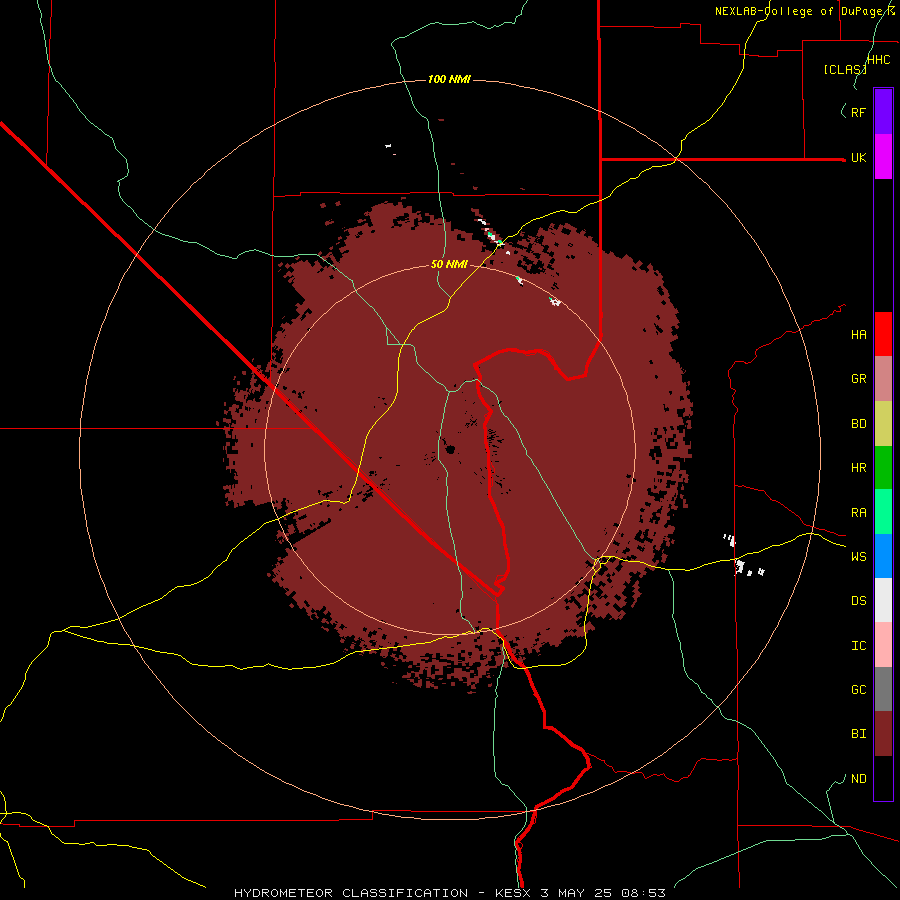
Task: Click the 3 MAY 25 date text
Action: [578, 893]
